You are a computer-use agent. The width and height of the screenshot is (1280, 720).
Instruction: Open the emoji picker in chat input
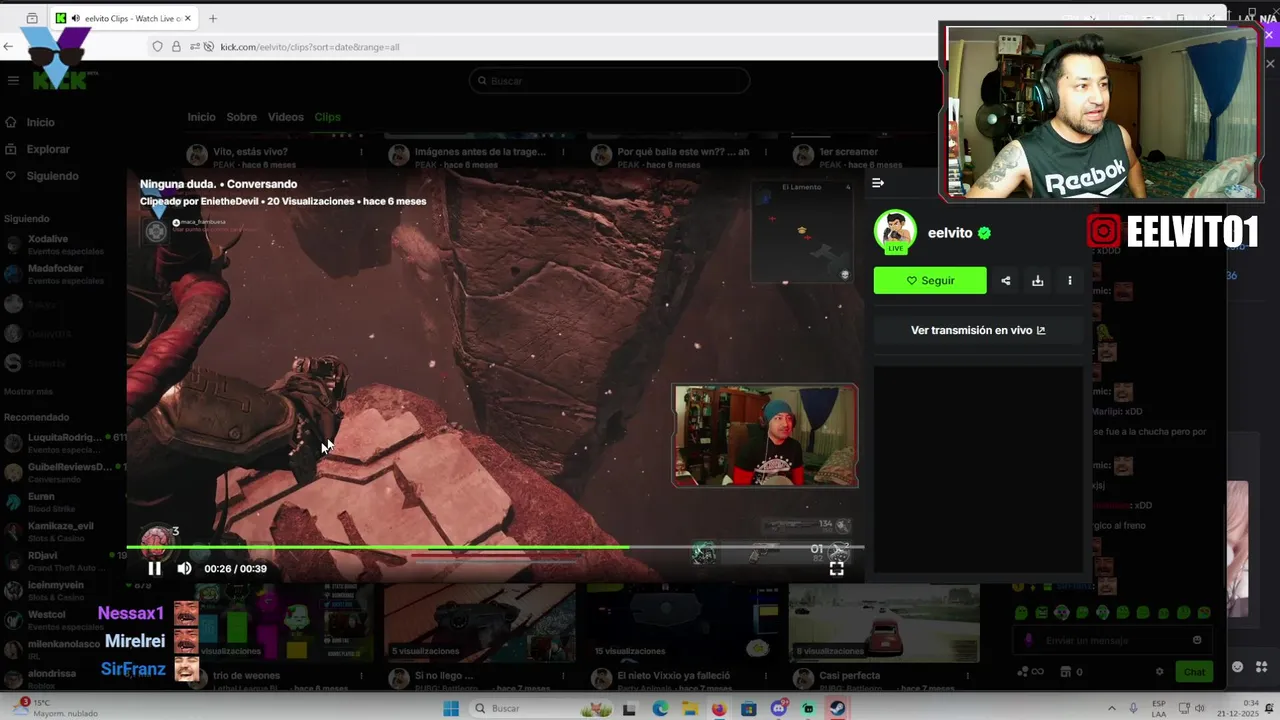(x=1197, y=640)
